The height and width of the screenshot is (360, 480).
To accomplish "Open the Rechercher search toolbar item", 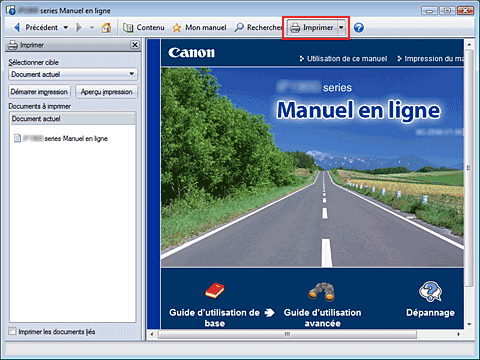I will tap(258, 28).
